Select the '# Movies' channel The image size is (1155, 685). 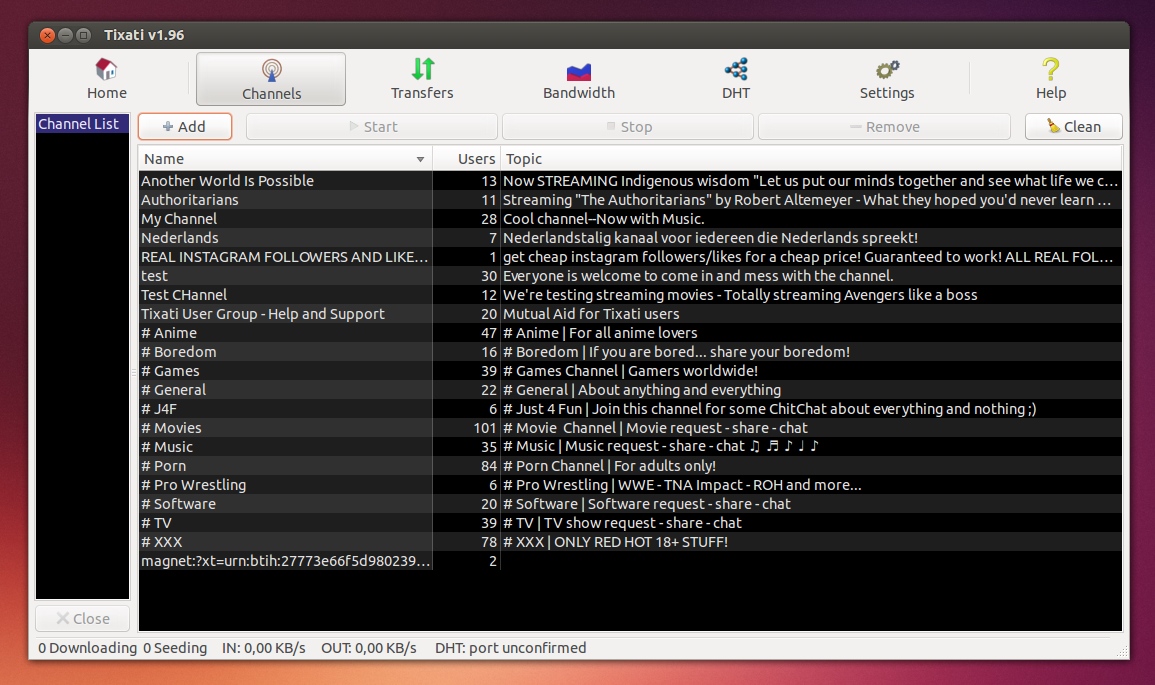[630, 428]
